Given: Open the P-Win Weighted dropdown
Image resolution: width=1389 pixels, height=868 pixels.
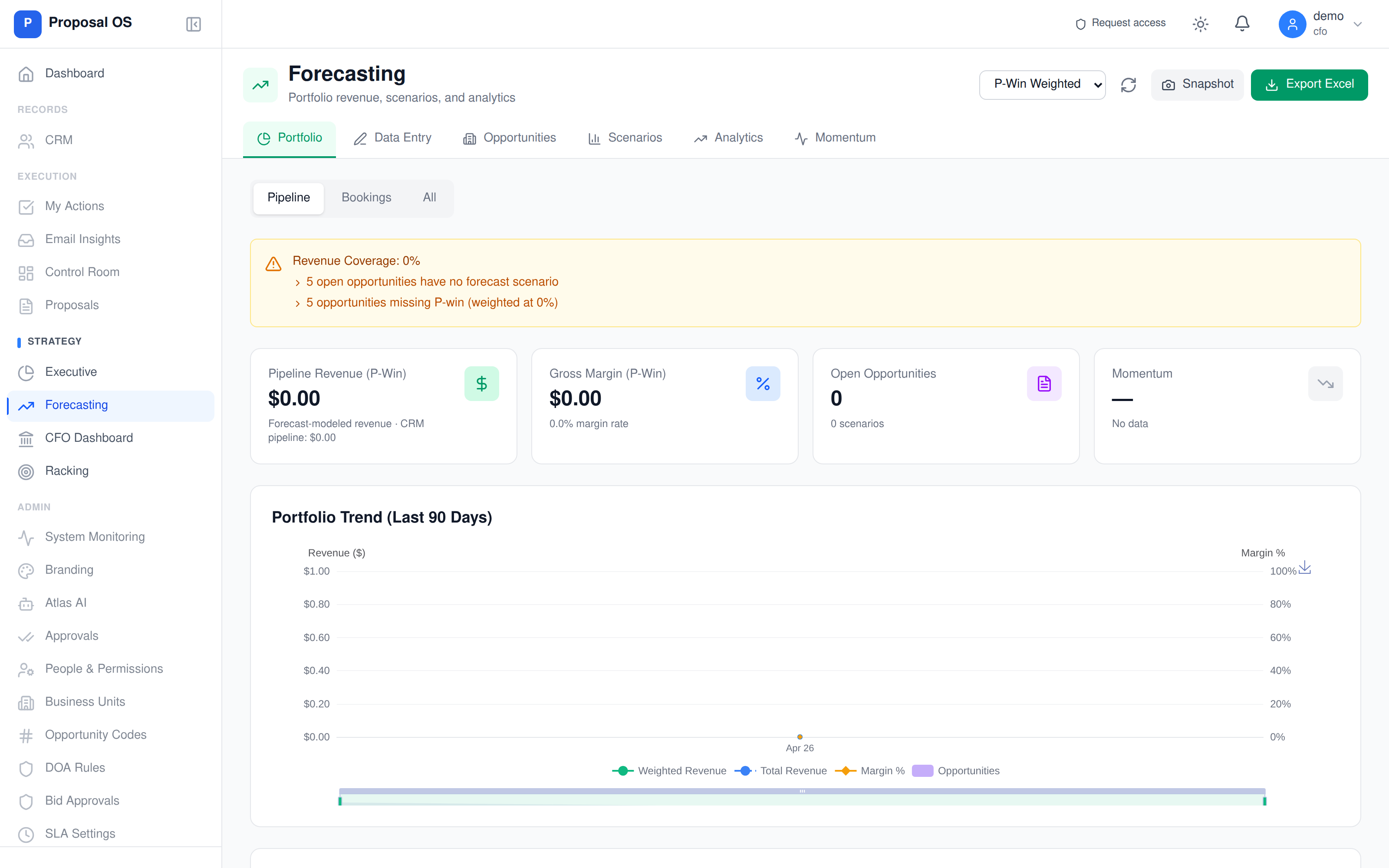Looking at the screenshot, I should 1042,84.
